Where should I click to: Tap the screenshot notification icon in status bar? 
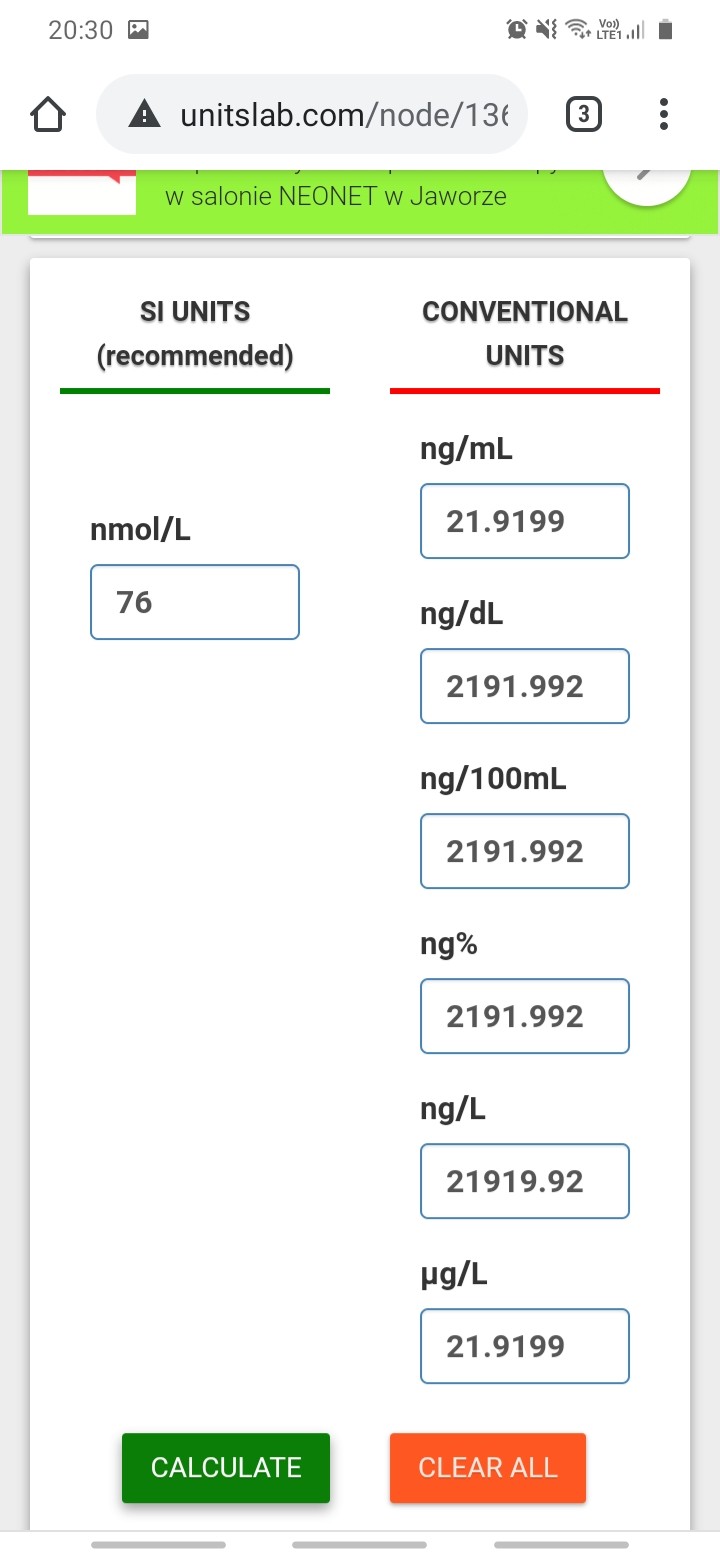pos(139,30)
